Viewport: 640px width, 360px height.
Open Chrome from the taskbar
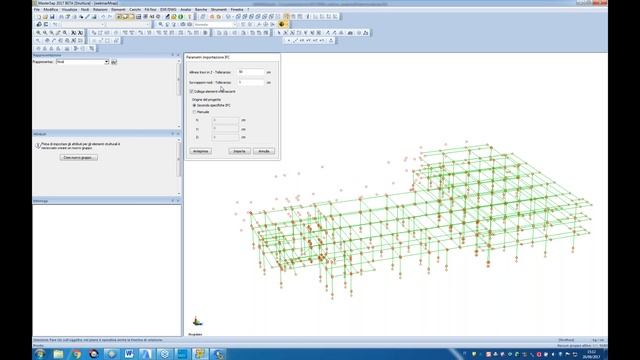pos(76,354)
